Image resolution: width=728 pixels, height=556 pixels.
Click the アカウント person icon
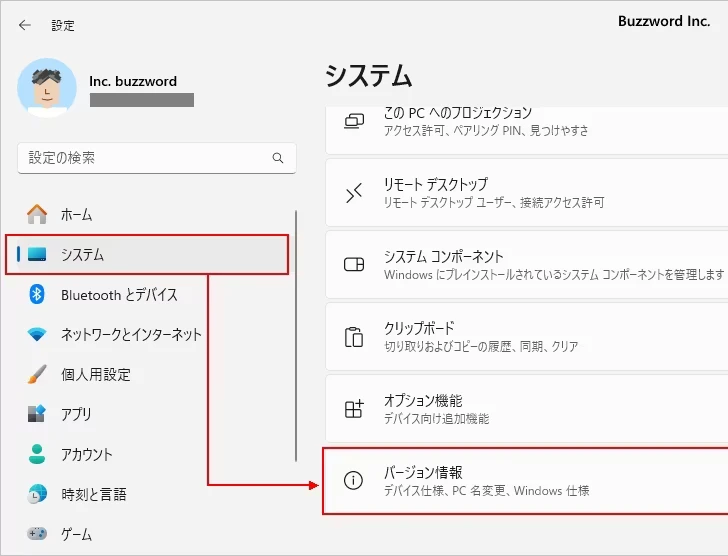coord(37,454)
